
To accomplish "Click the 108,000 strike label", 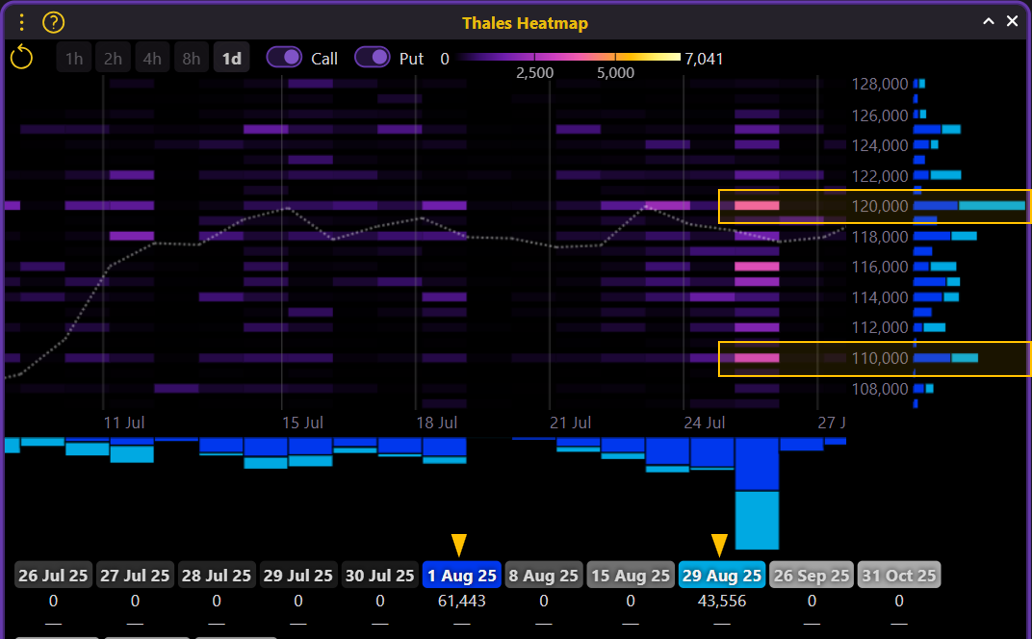I will [880, 389].
